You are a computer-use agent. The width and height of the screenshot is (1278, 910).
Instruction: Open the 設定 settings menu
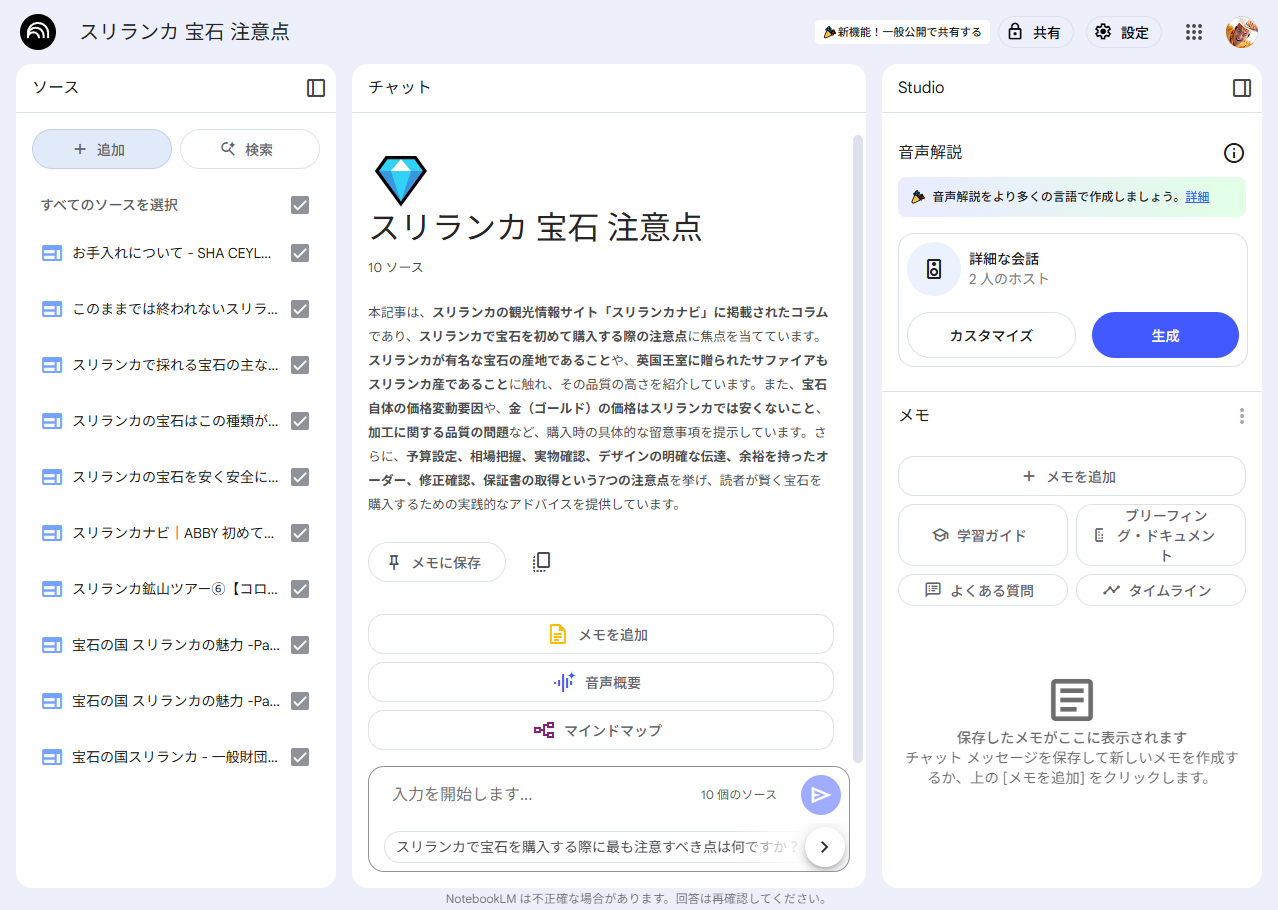(x=1123, y=32)
